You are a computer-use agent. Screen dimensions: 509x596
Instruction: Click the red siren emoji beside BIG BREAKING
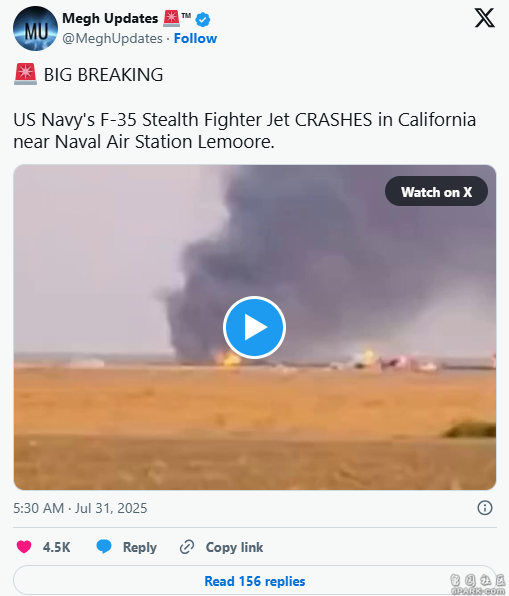25,74
